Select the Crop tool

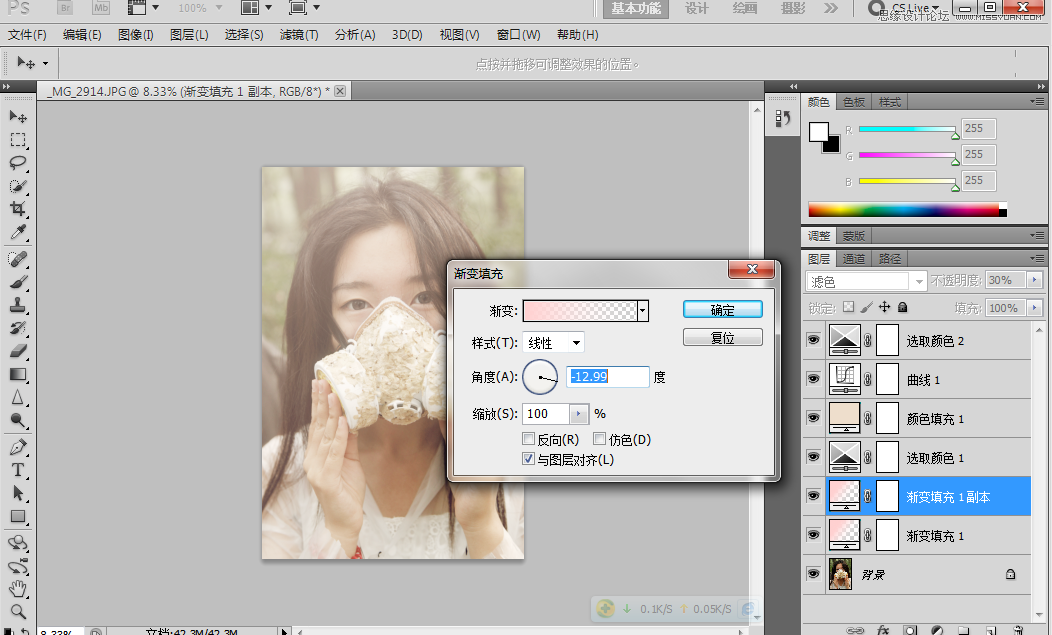point(18,209)
